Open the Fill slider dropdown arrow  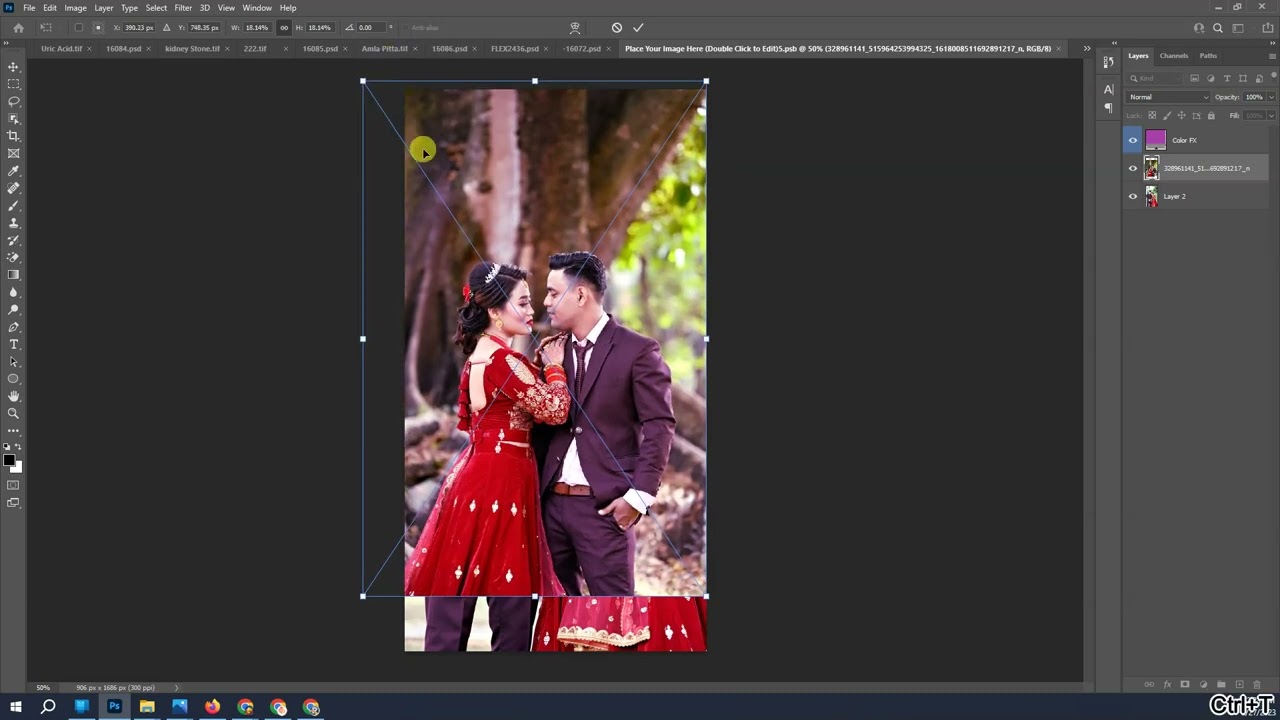[x=1271, y=116]
